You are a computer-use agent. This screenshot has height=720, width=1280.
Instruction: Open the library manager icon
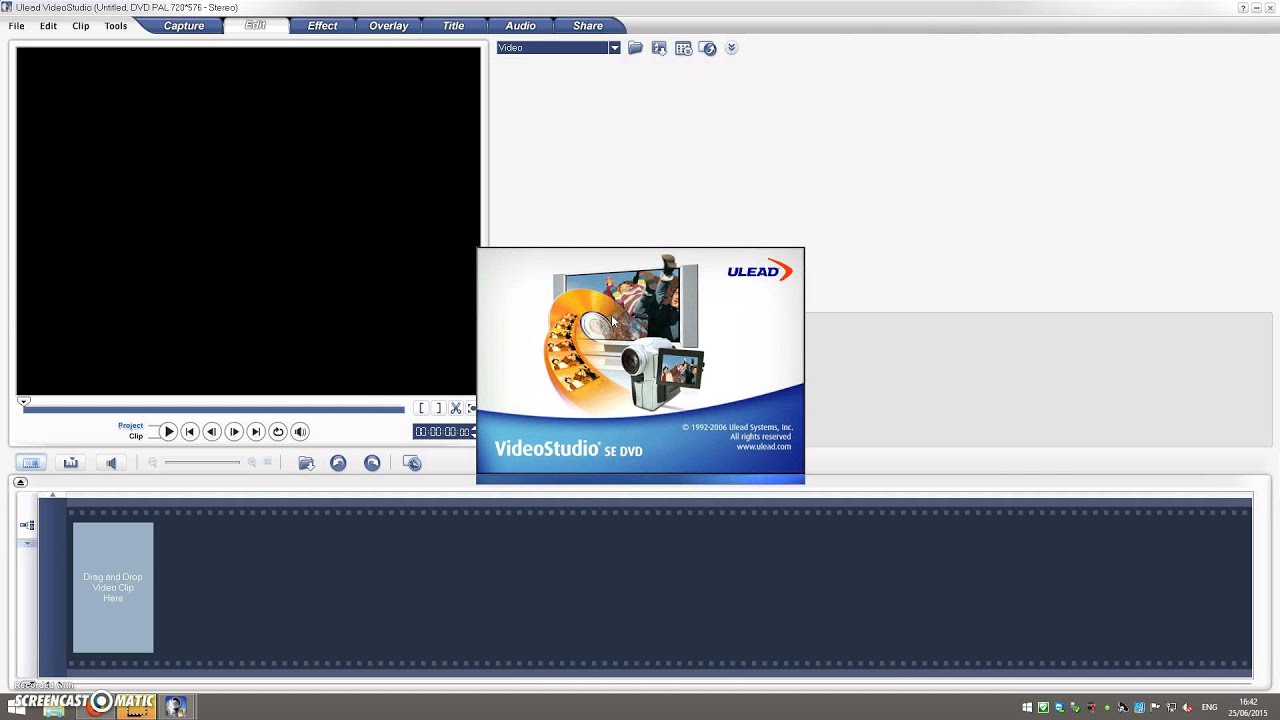(x=707, y=48)
